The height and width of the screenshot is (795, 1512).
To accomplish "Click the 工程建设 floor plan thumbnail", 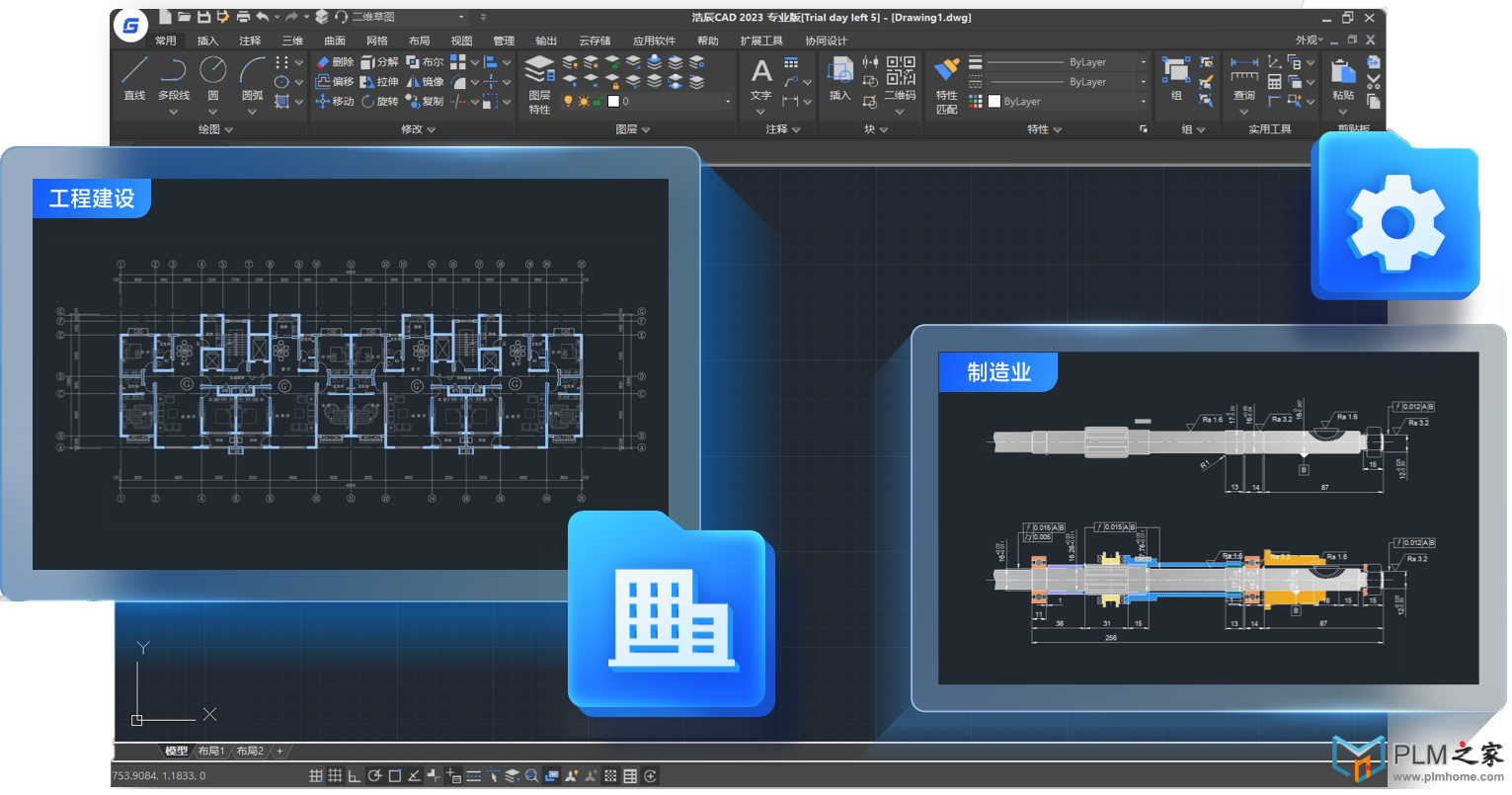I will click(351, 374).
